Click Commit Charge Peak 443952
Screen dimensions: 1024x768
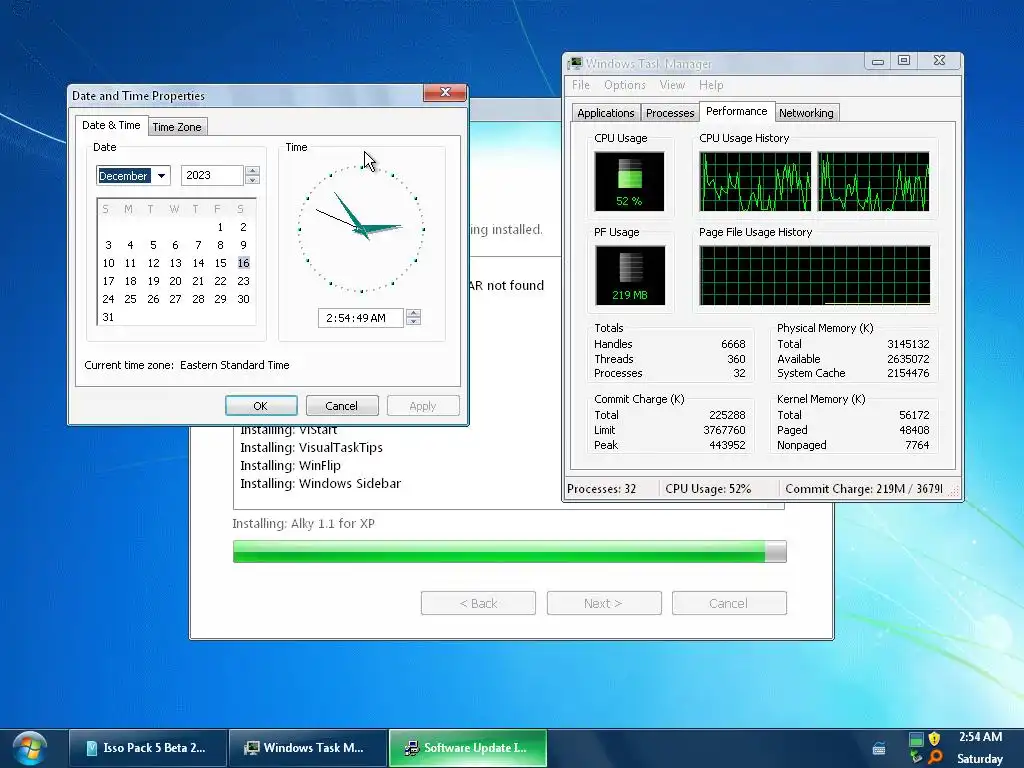click(x=727, y=445)
